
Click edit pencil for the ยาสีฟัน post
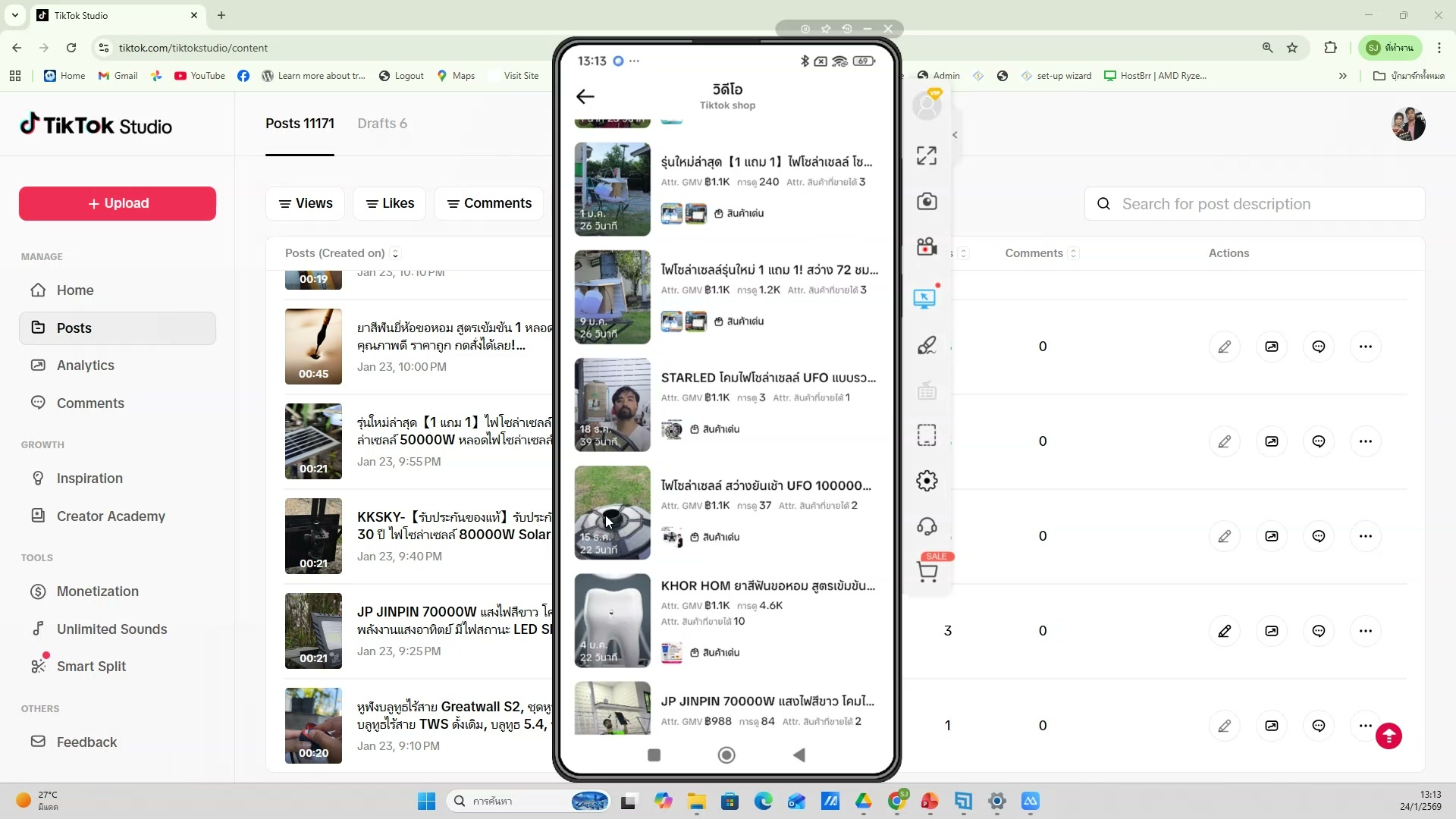1224,347
